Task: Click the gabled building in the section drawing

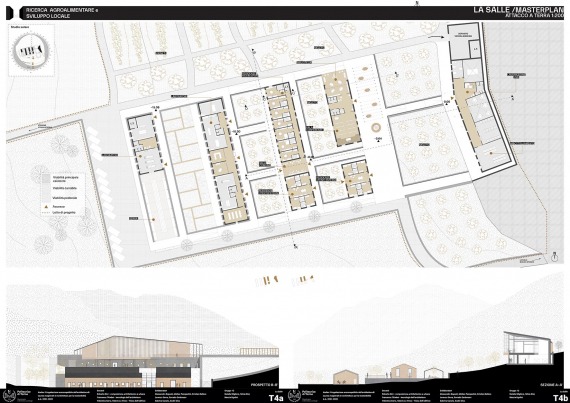Action: click(345, 377)
